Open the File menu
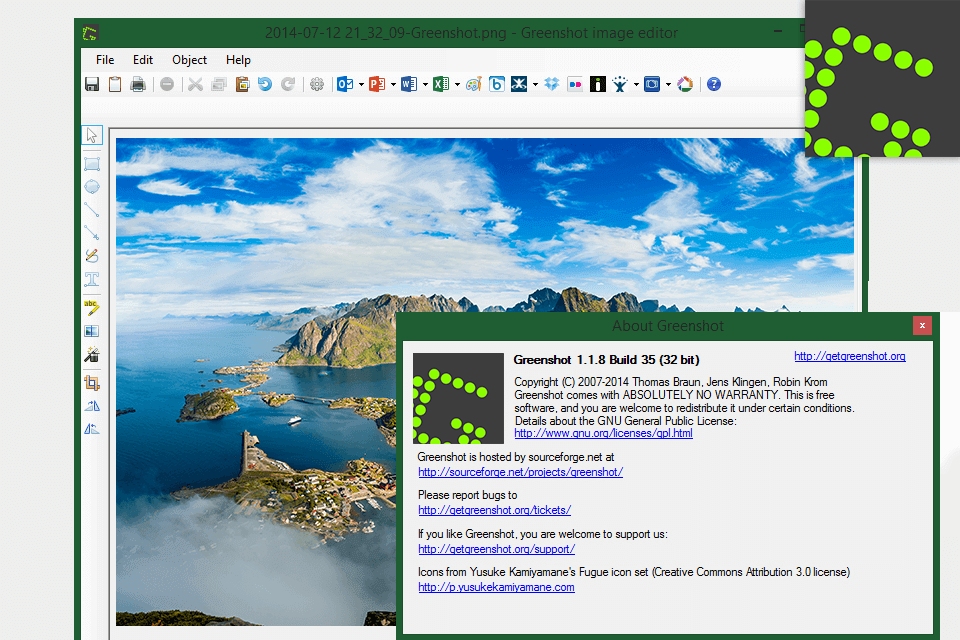 pos(104,60)
